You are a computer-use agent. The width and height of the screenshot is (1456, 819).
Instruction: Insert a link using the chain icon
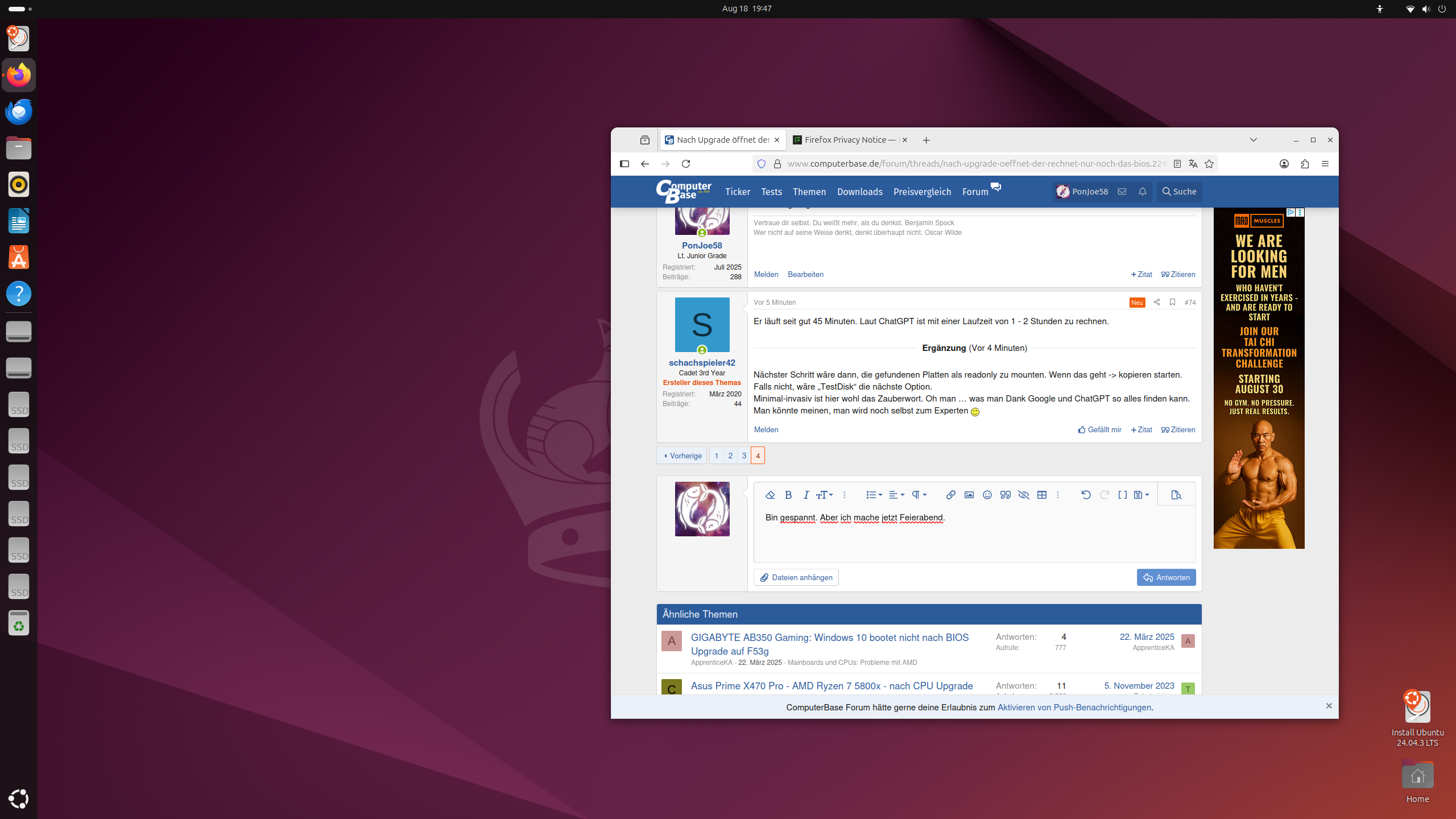[950, 495]
